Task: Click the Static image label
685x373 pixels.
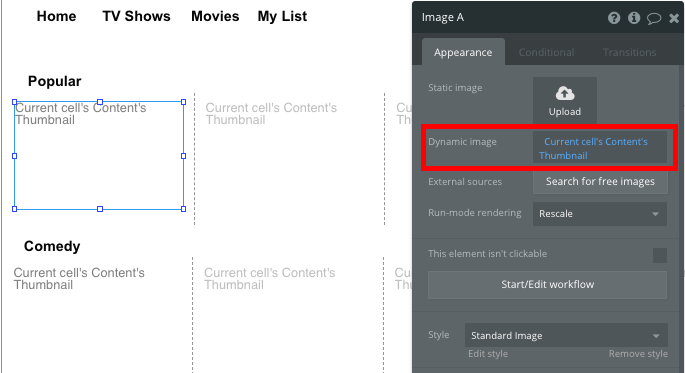Action: click(x=455, y=88)
